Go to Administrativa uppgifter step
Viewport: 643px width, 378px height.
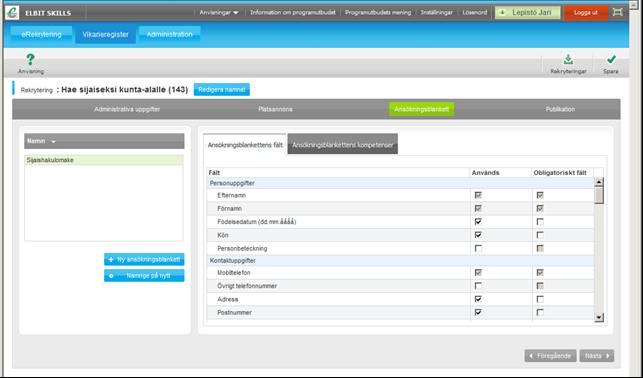tap(127, 109)
